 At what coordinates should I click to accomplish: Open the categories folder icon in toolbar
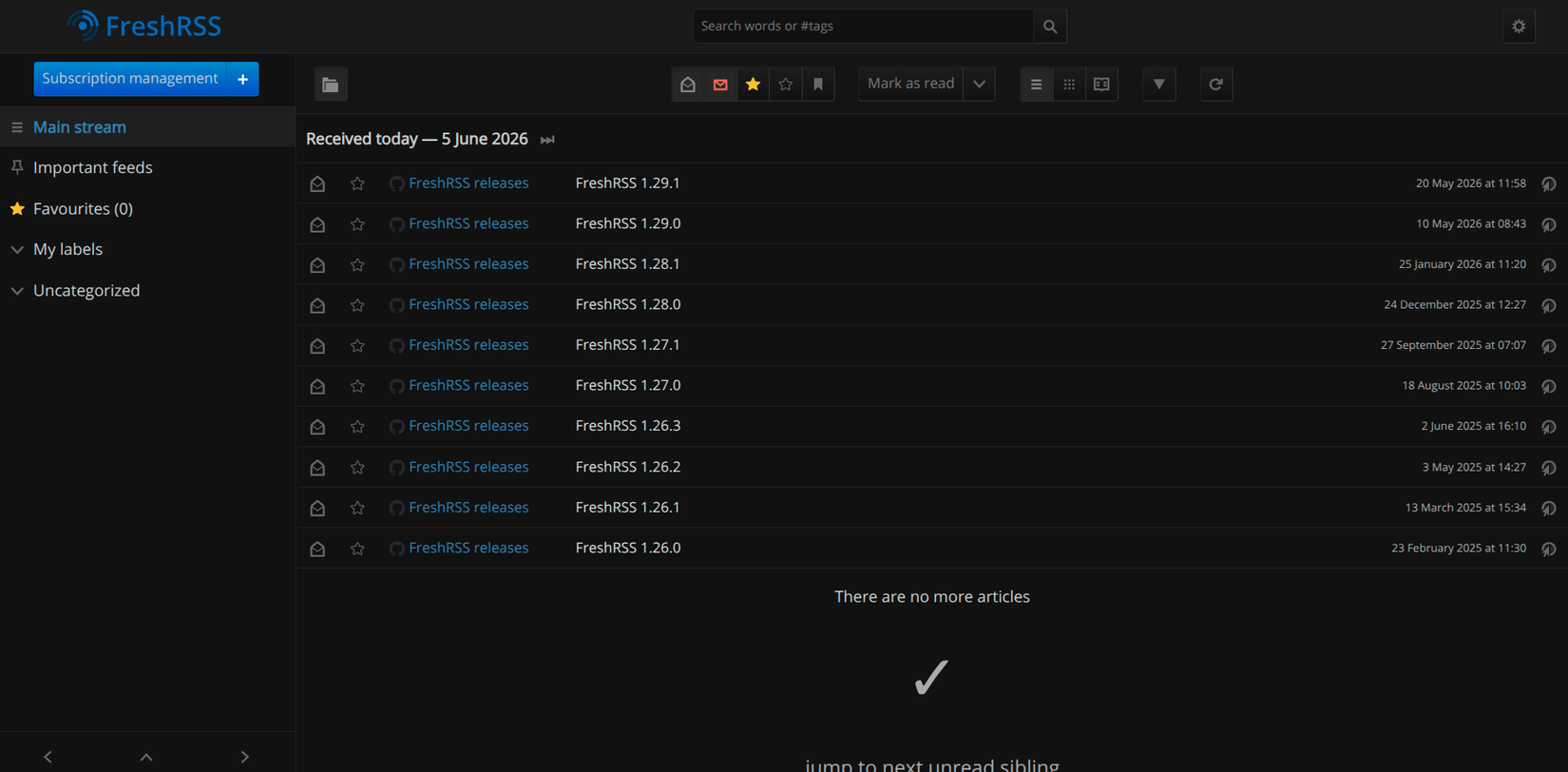pos(331,85)
